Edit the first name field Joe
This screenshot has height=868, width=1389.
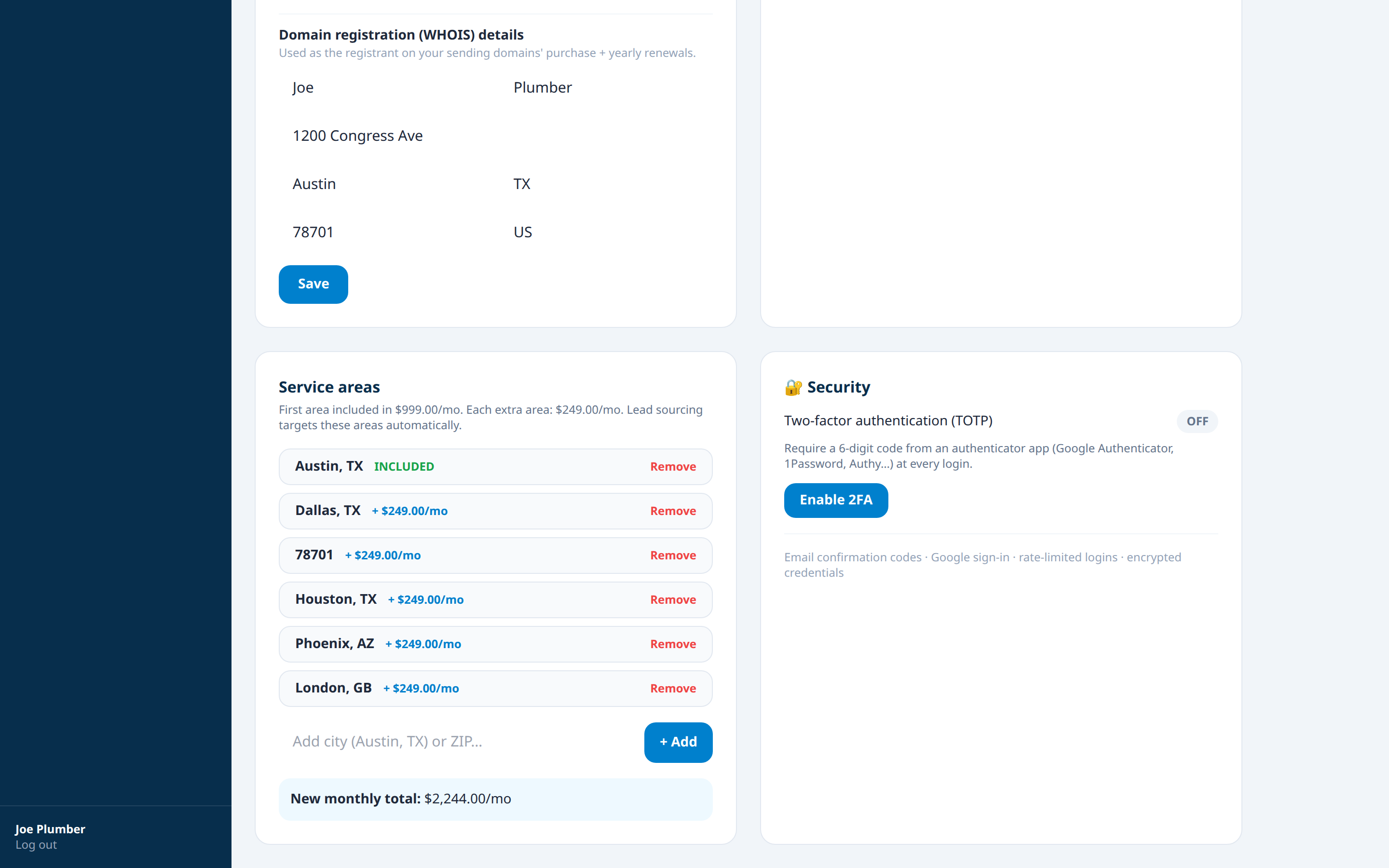385,88
